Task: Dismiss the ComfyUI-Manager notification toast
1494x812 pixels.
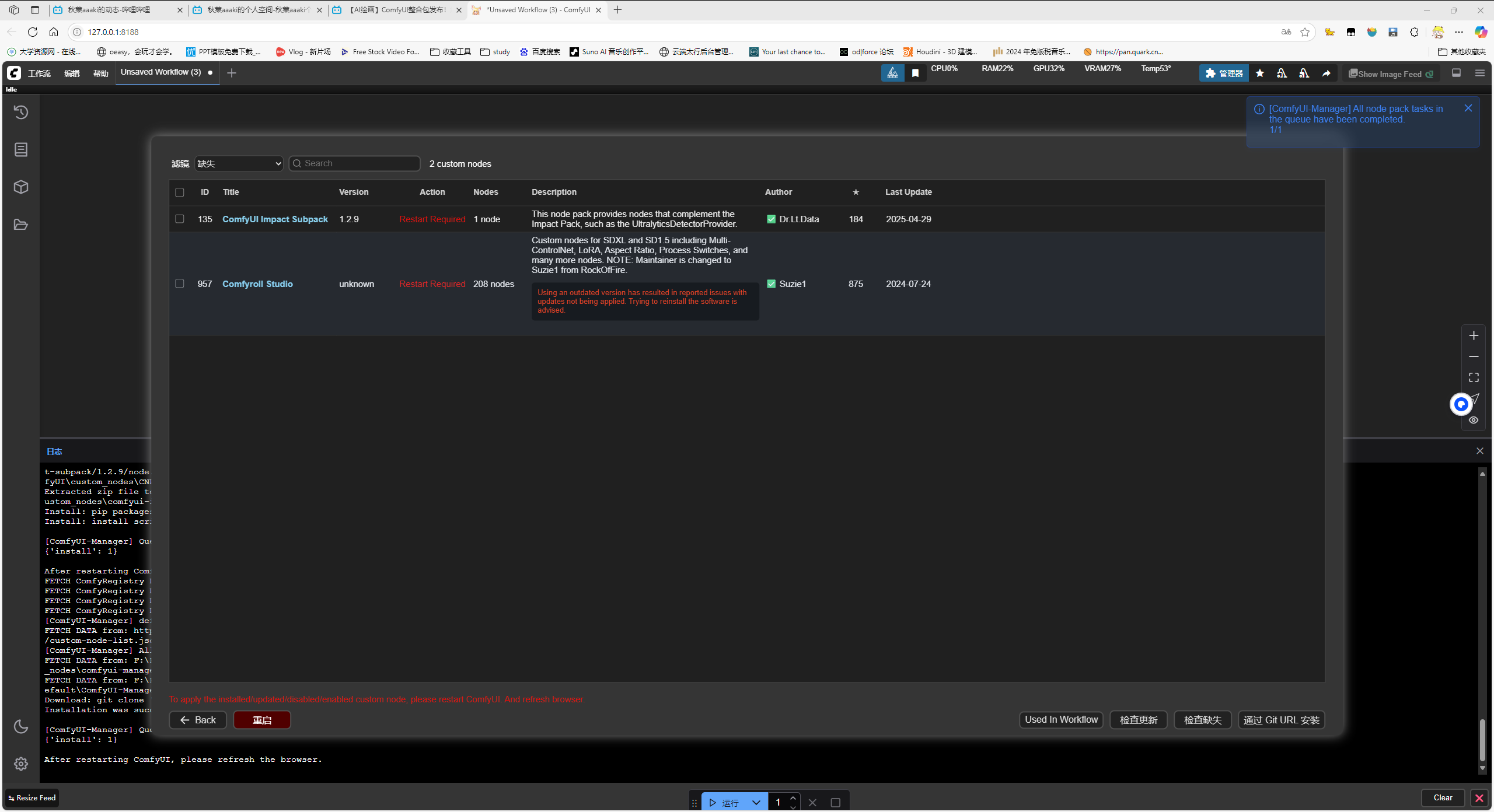Action: pyautogui.click(x=1468, y=108)
